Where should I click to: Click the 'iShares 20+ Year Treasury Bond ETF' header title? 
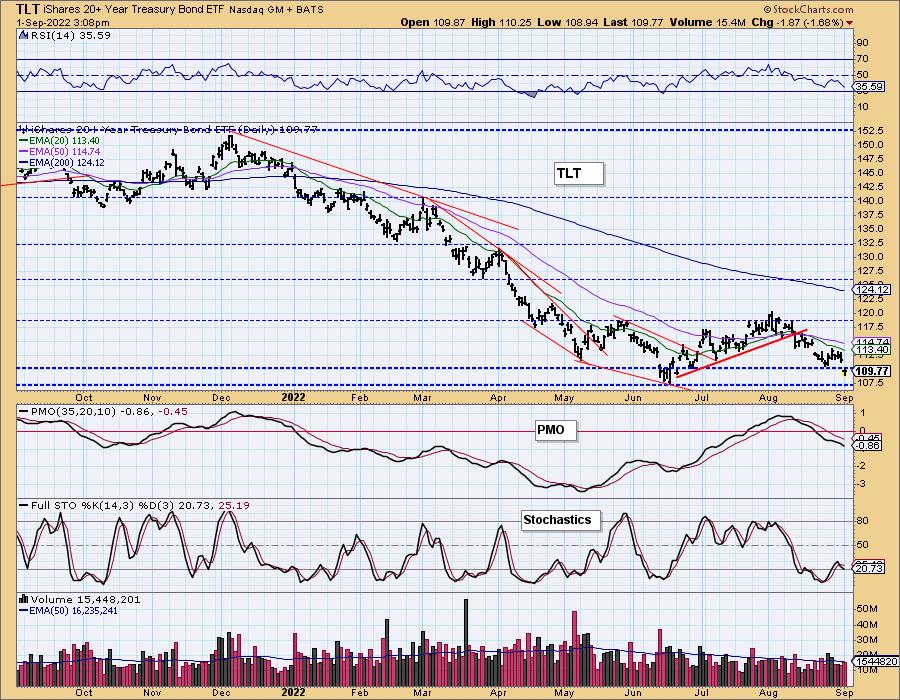click(134, 10)
